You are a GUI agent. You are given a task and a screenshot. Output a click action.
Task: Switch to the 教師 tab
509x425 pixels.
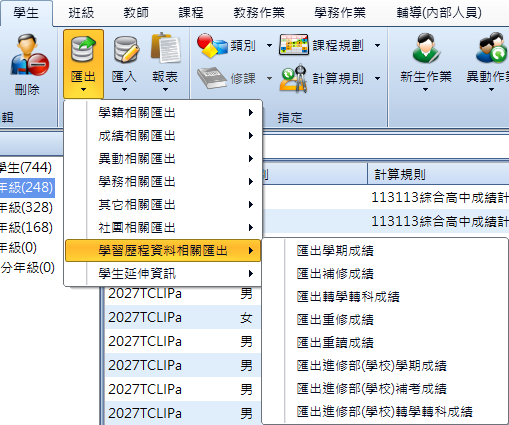click(136, 13)
